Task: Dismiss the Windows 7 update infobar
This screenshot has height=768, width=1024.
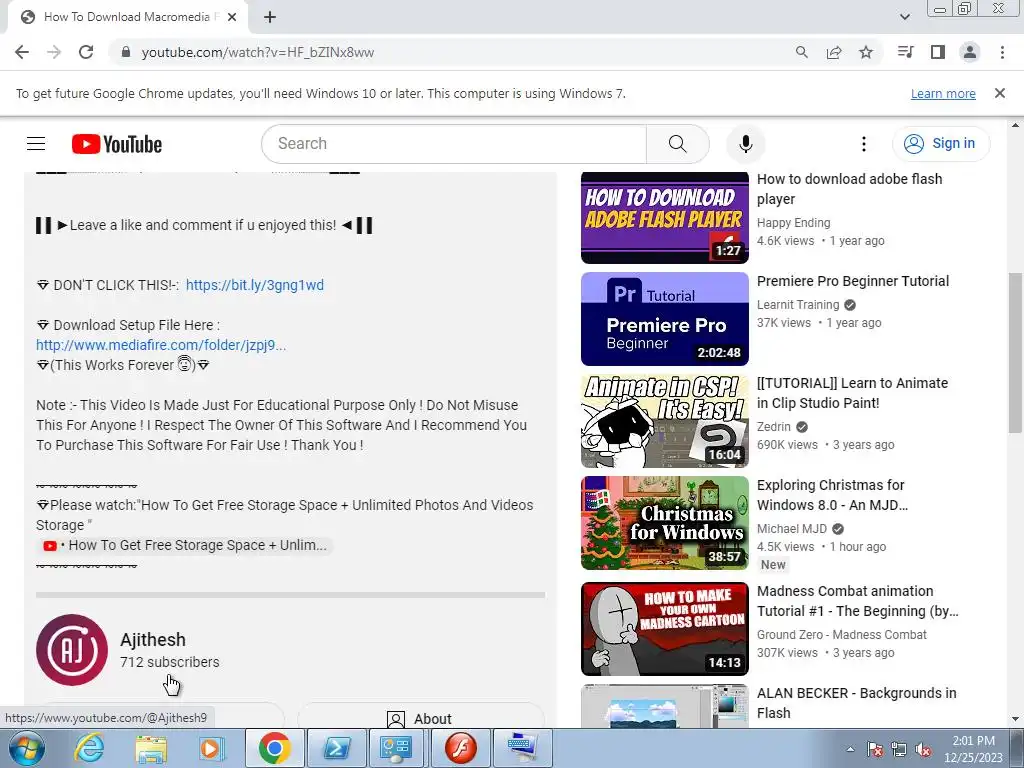Action: [1000, 93]
